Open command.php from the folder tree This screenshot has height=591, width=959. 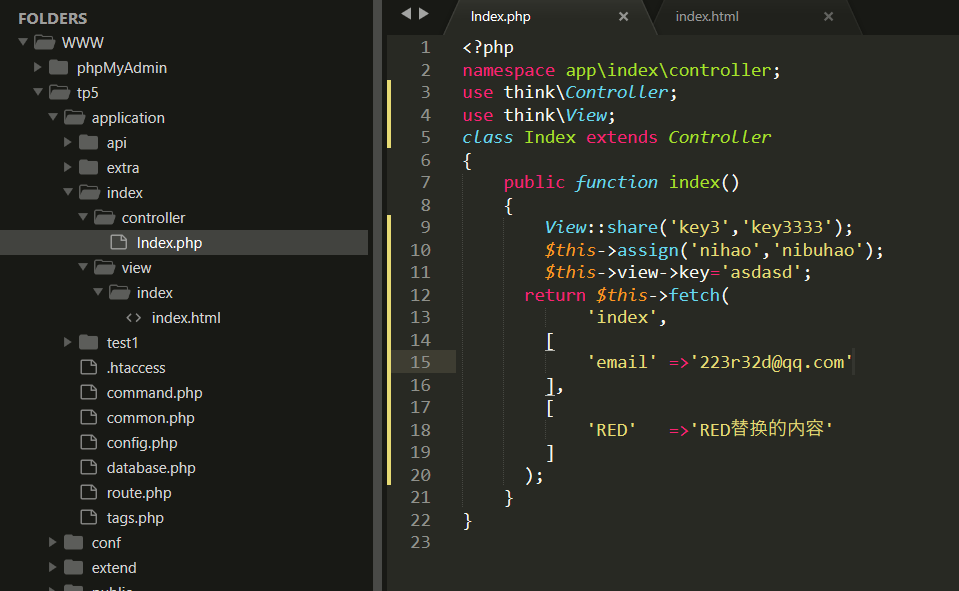154,393
